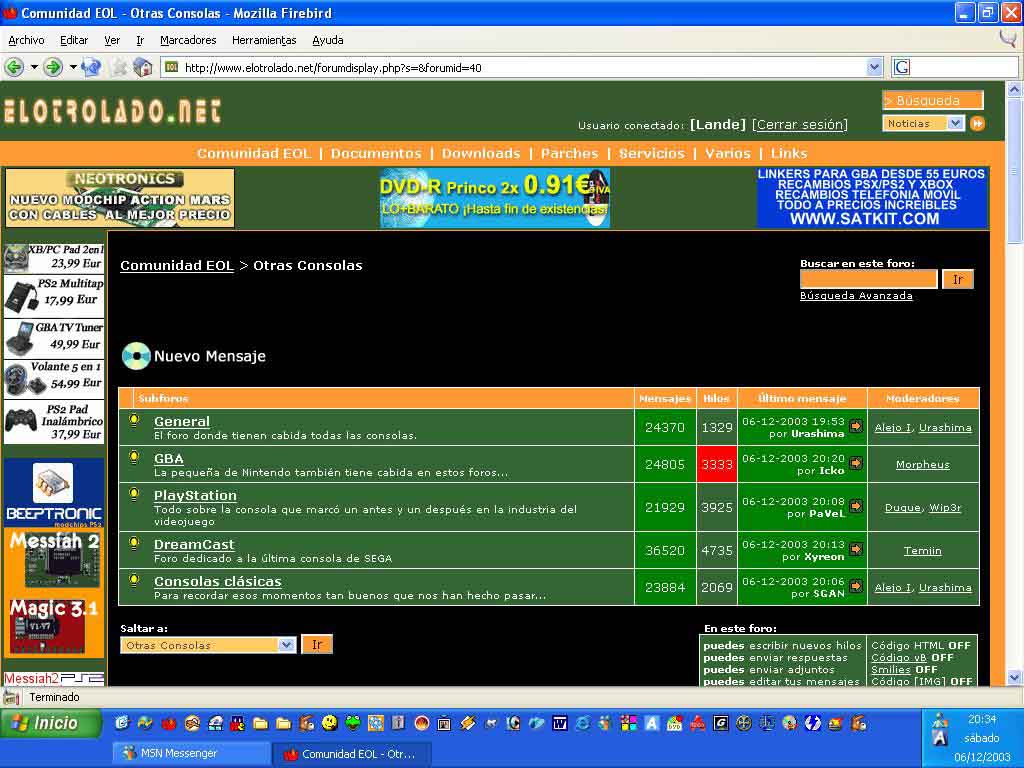Open last message arrow by SGAN

pyautogui.click(x=856, y=586)
